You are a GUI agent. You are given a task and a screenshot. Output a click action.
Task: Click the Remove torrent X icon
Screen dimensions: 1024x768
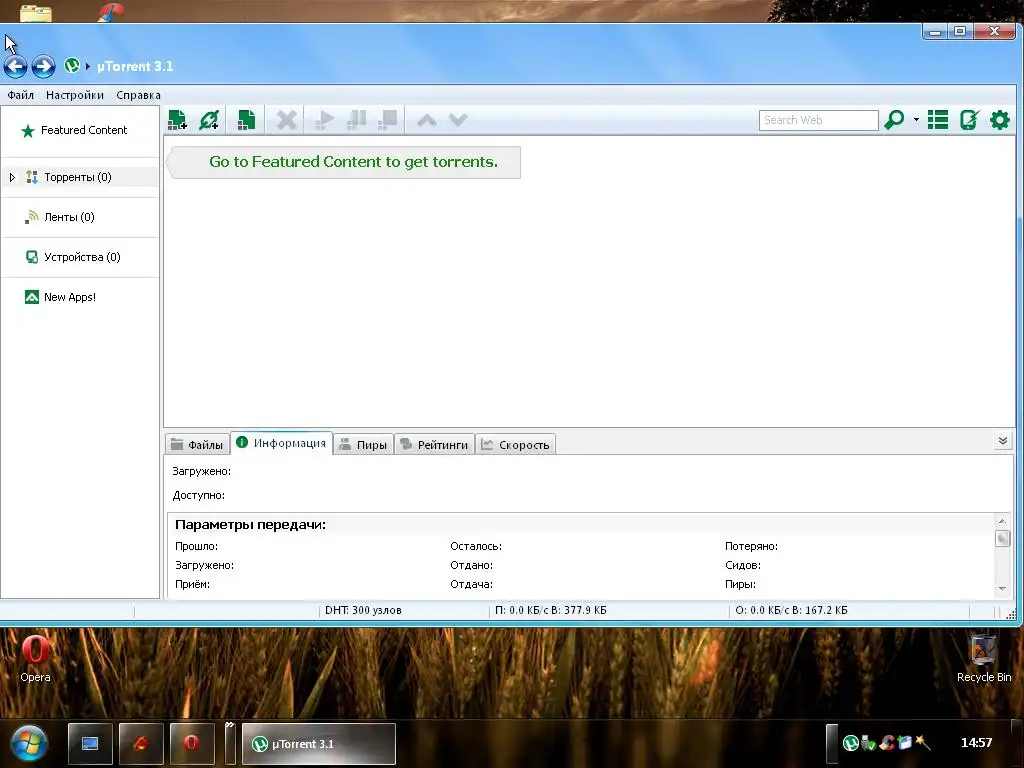(286, 120)
